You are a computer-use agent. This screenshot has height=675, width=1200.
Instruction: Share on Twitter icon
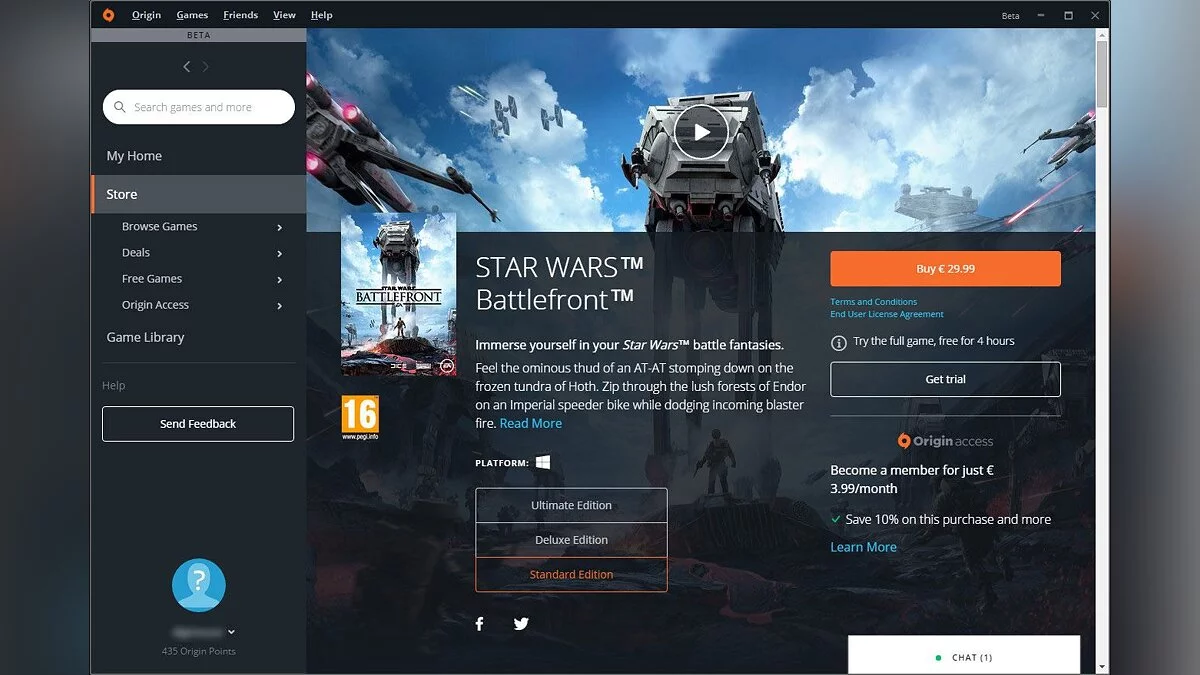(521, 624)
